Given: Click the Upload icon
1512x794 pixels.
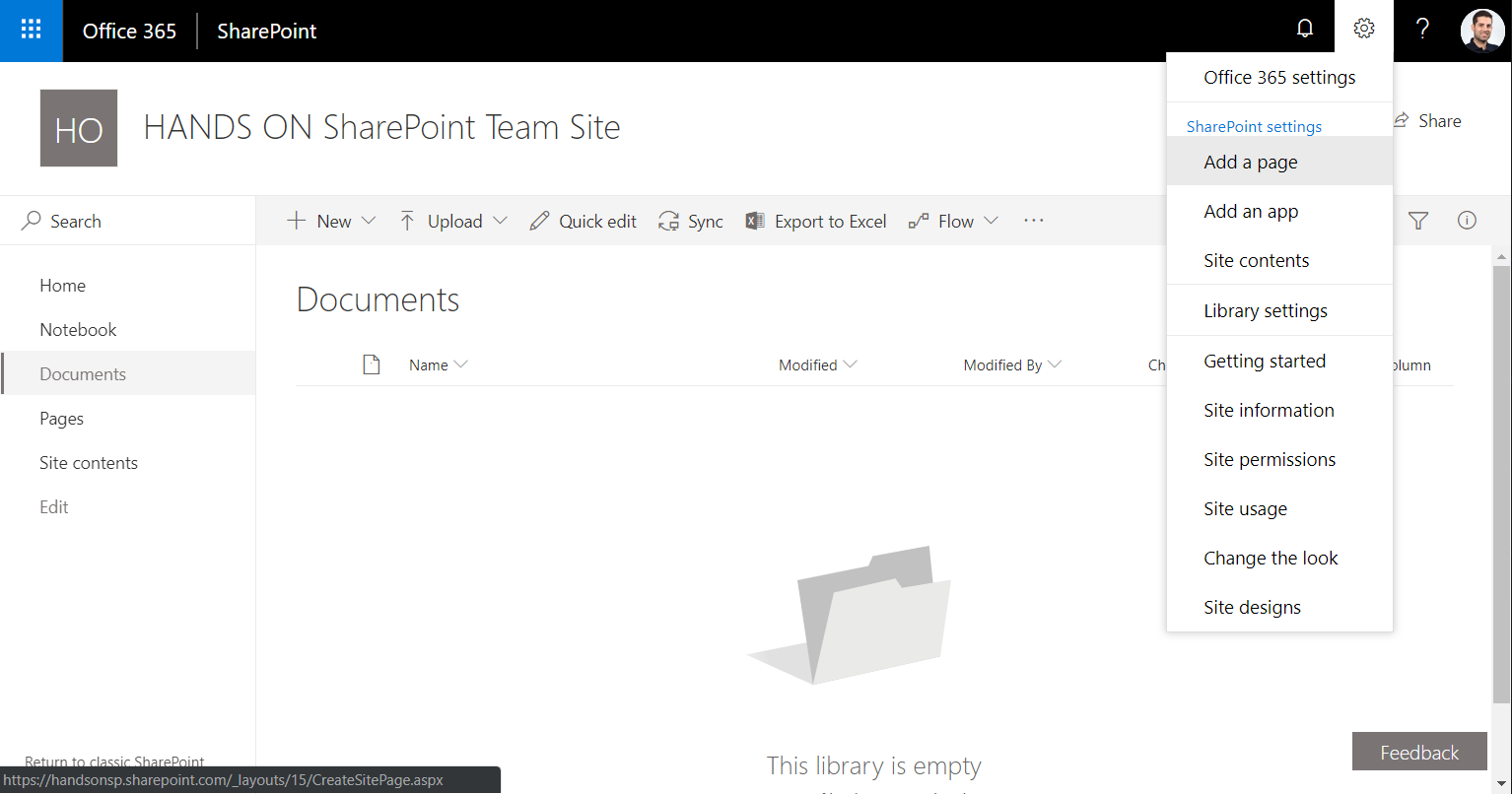Looking at the screenshot, I should [407, 221].
